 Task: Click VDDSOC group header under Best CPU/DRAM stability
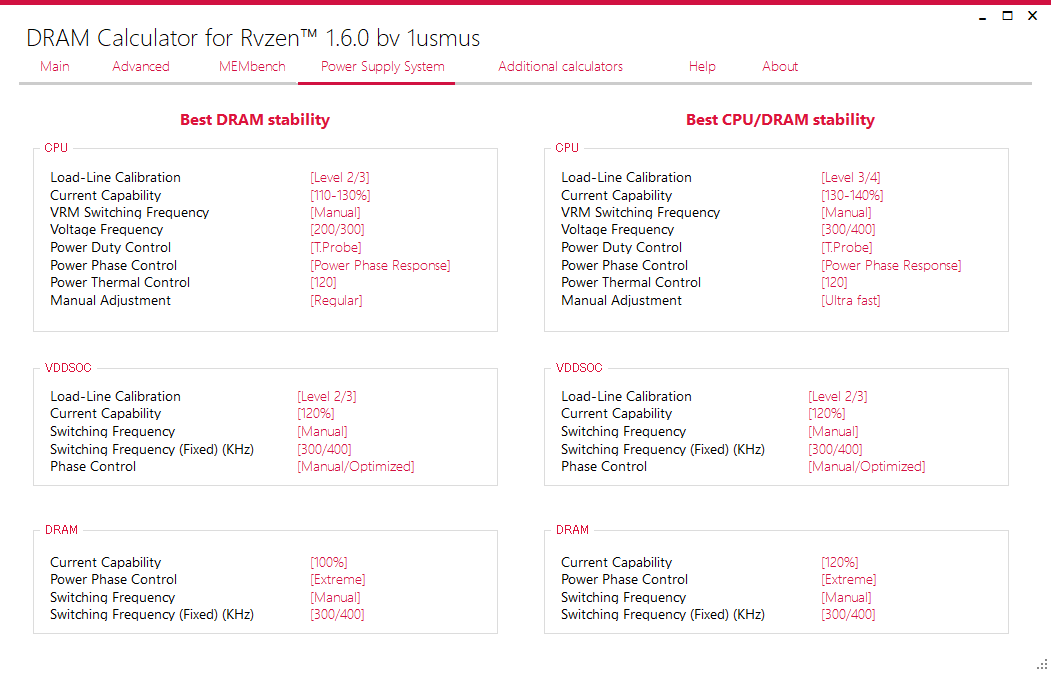pyautogui.click(x=579, y=368)
